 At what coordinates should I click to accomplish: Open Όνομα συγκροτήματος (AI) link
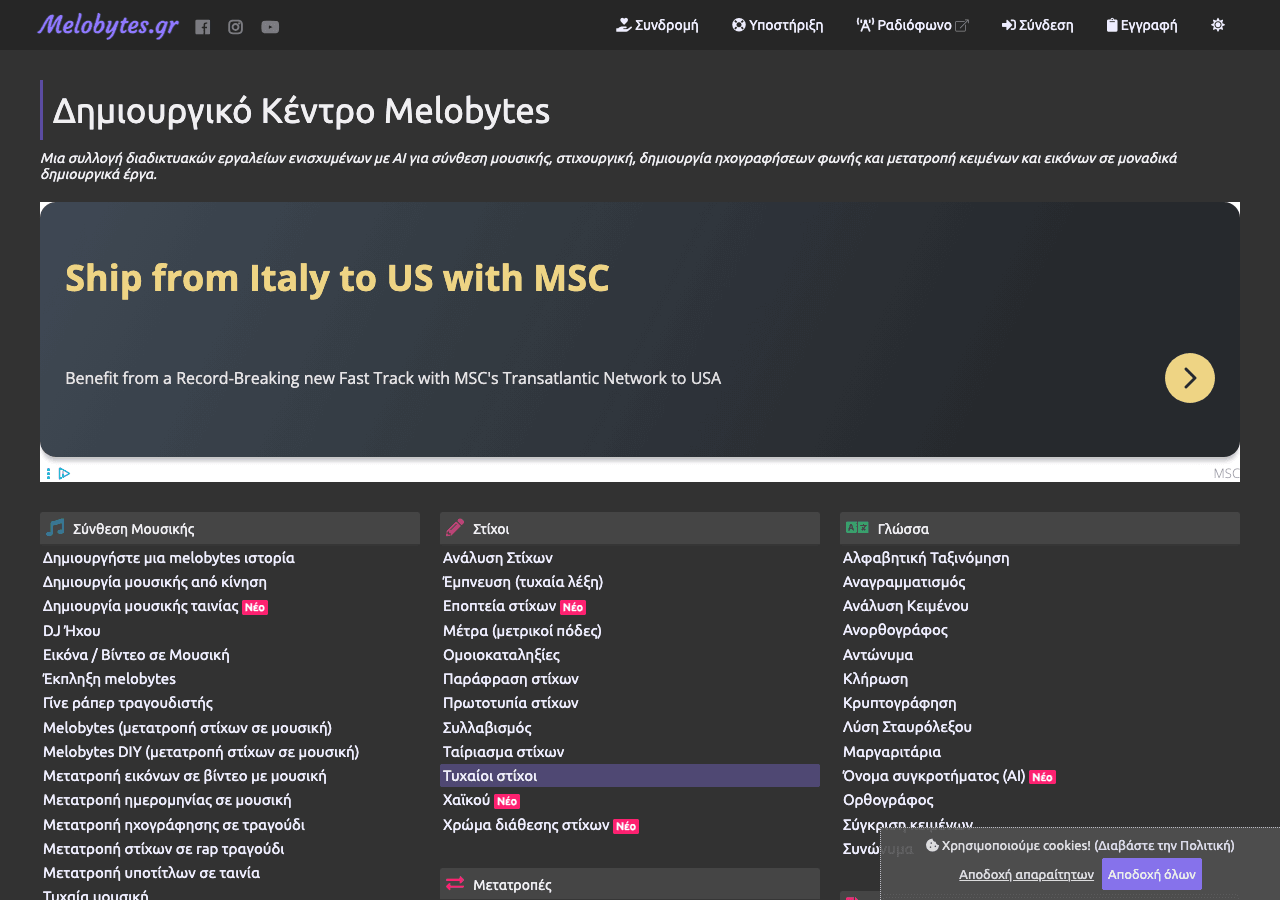tap(934, 775)
